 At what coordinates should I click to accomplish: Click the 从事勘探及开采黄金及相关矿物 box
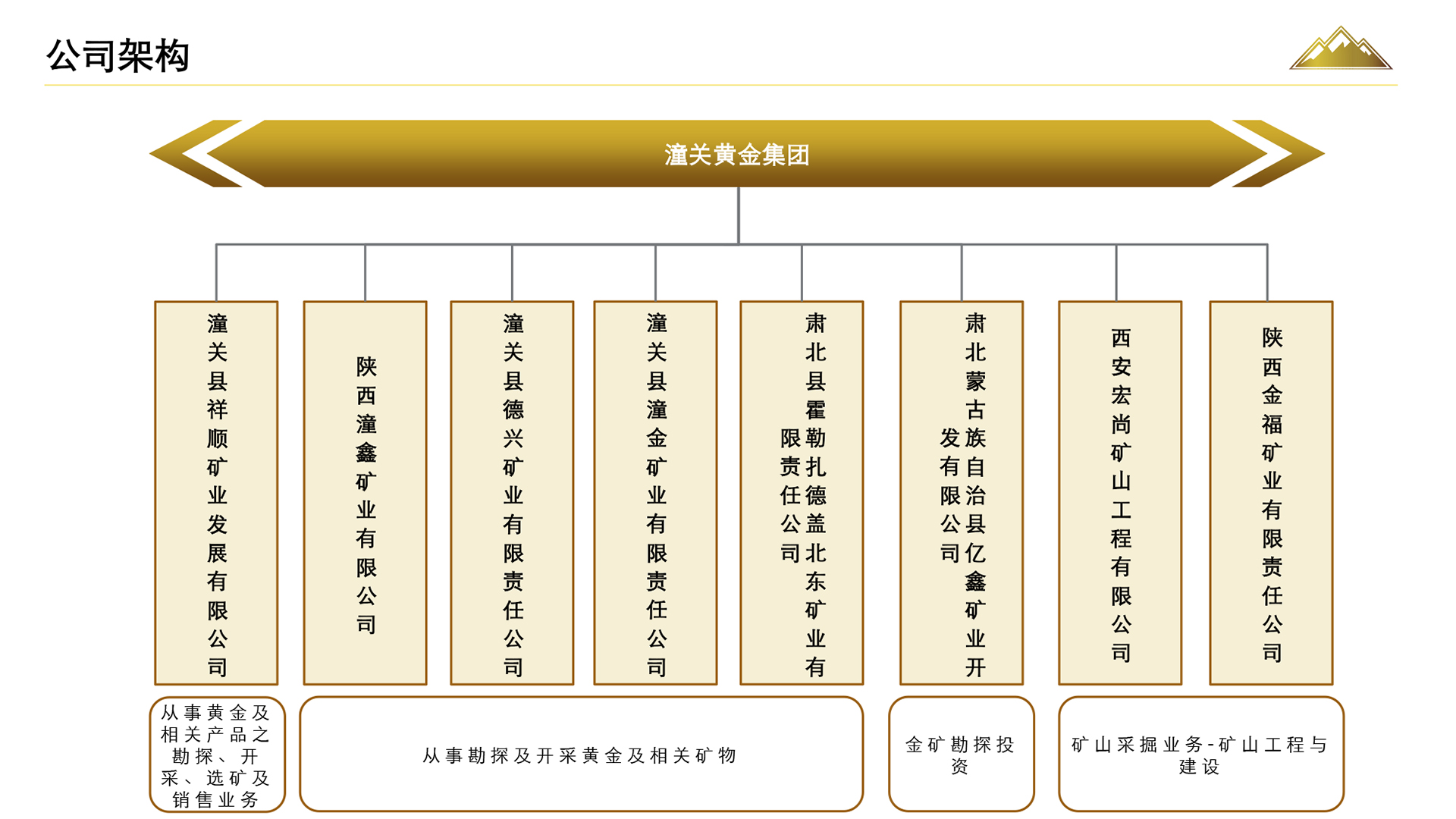[x=581, y=755]
